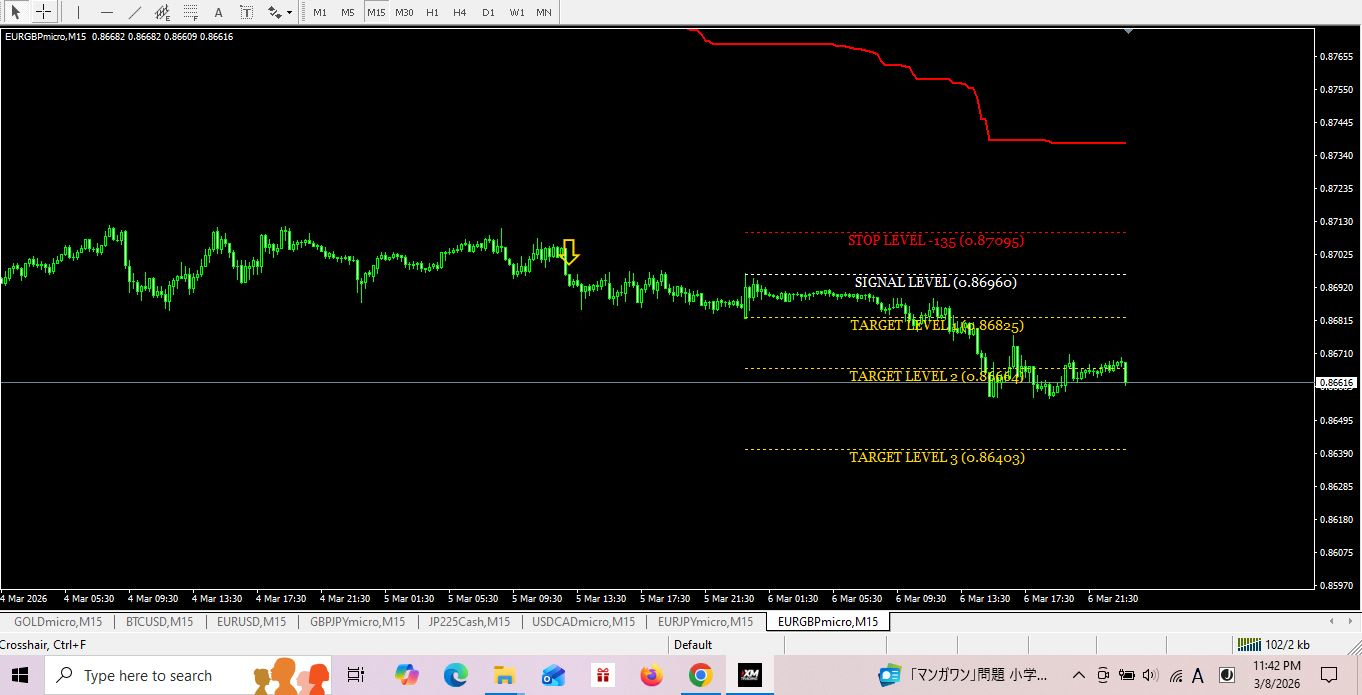This screenshot has width=1362, height=695.
Task: Toggle the active M15 timeframe button
Action: (x=375, y=12)
